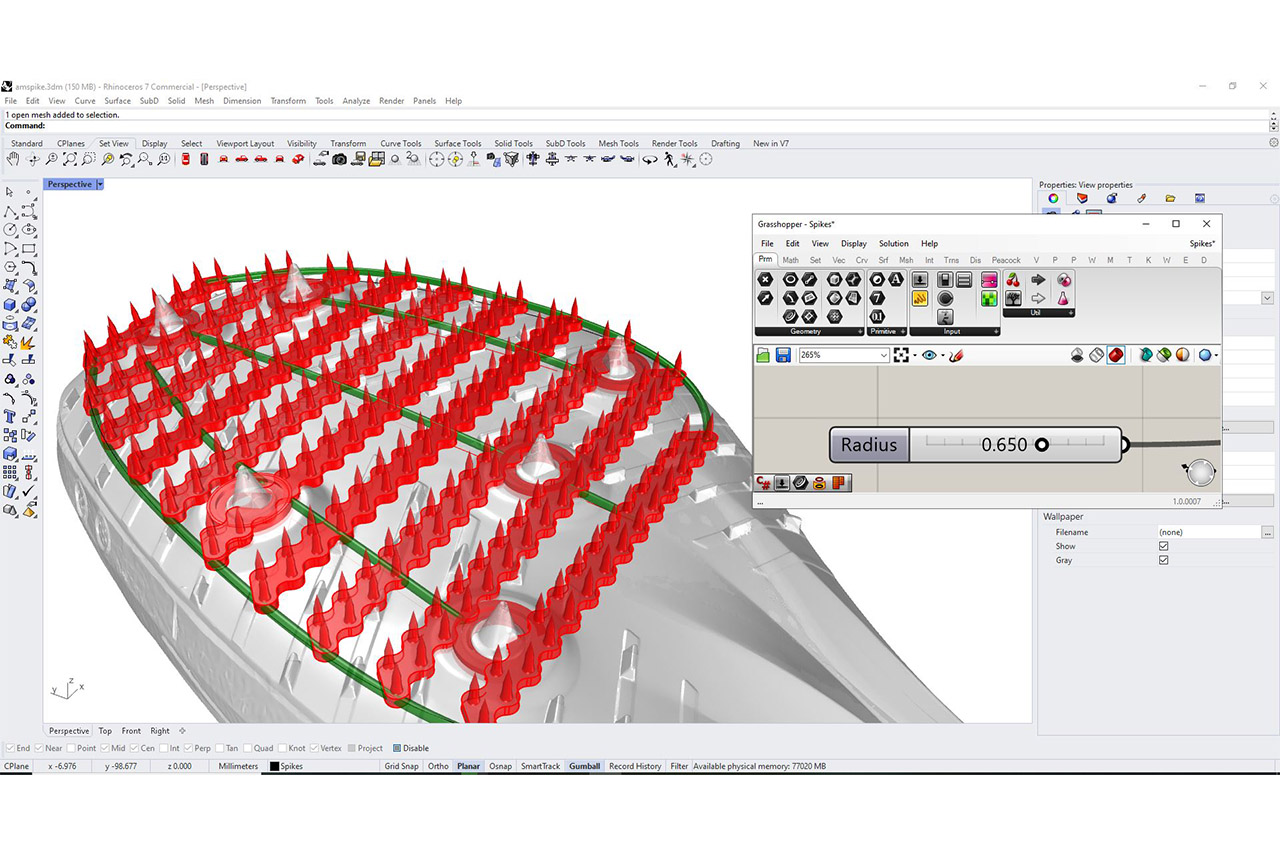Toggle the Point osnap checkbox
This screenshot has width=1280, height=854.
point(71,748)
